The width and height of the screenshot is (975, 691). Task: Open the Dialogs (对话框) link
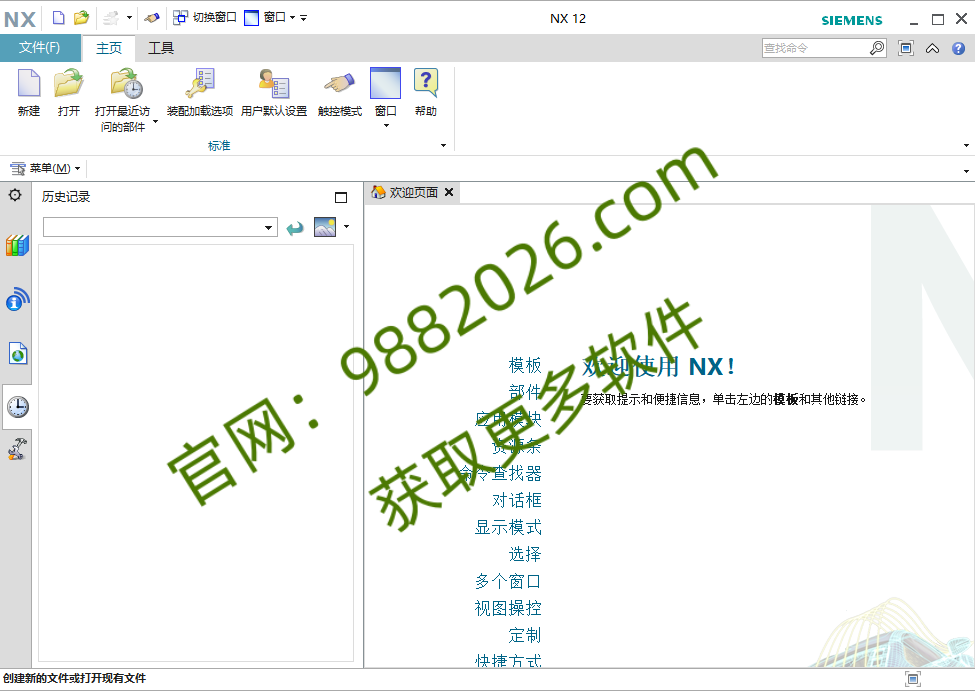(x=517, y=500)
